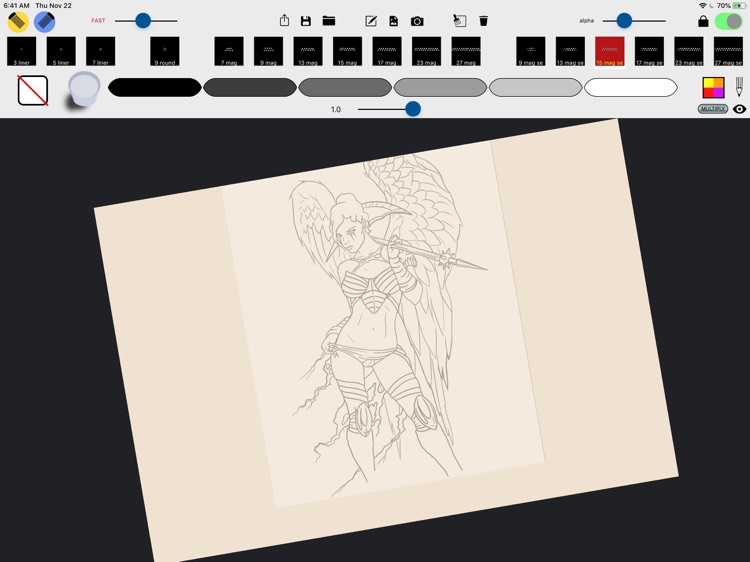Pick the black color swatch

(154, 88)
